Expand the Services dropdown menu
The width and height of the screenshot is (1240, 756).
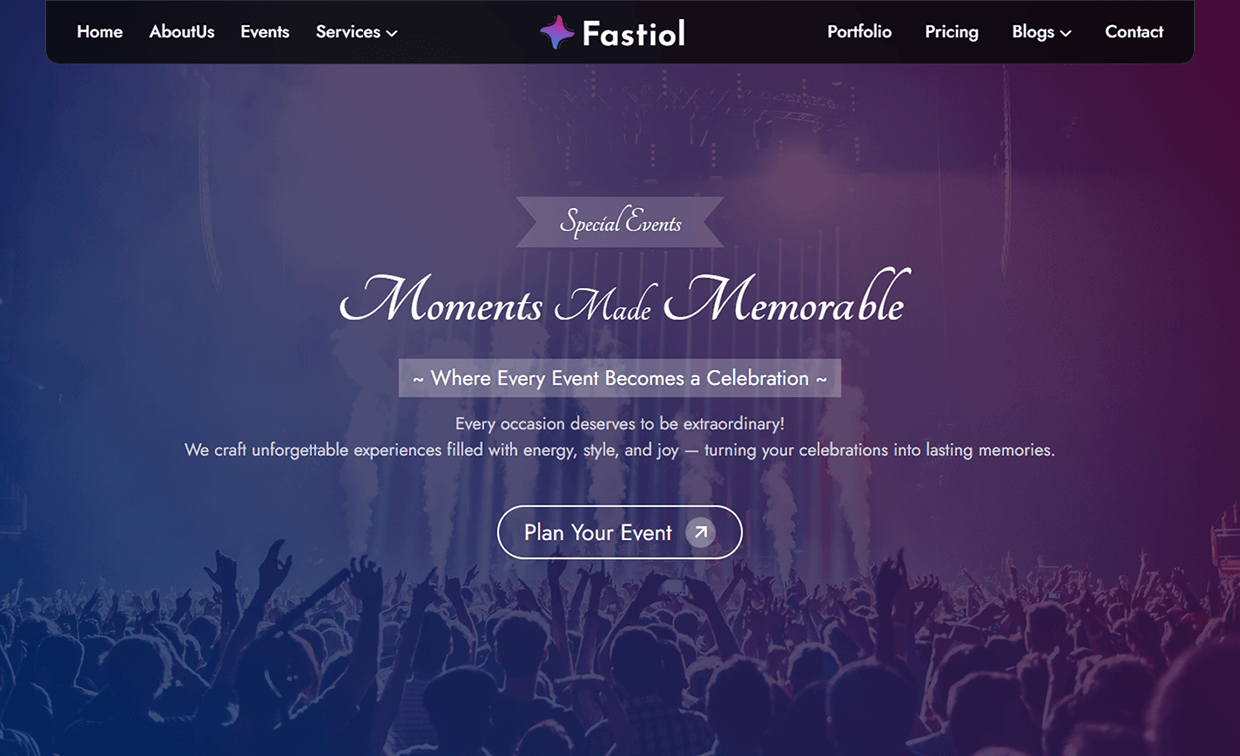[x=356, y=31]
